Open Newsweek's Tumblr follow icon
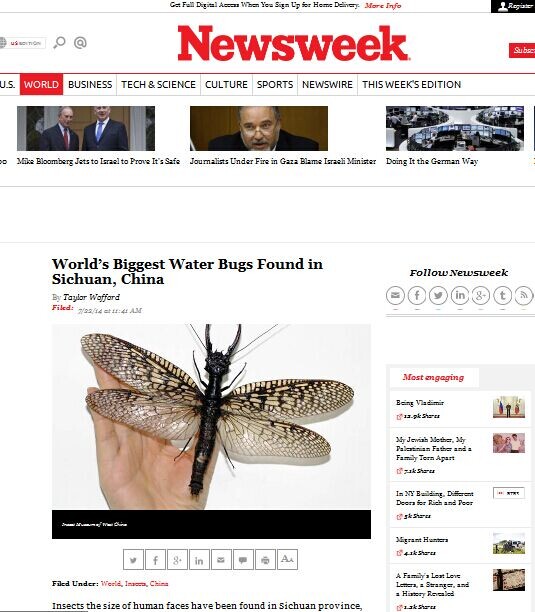 [x=503, y=295]
